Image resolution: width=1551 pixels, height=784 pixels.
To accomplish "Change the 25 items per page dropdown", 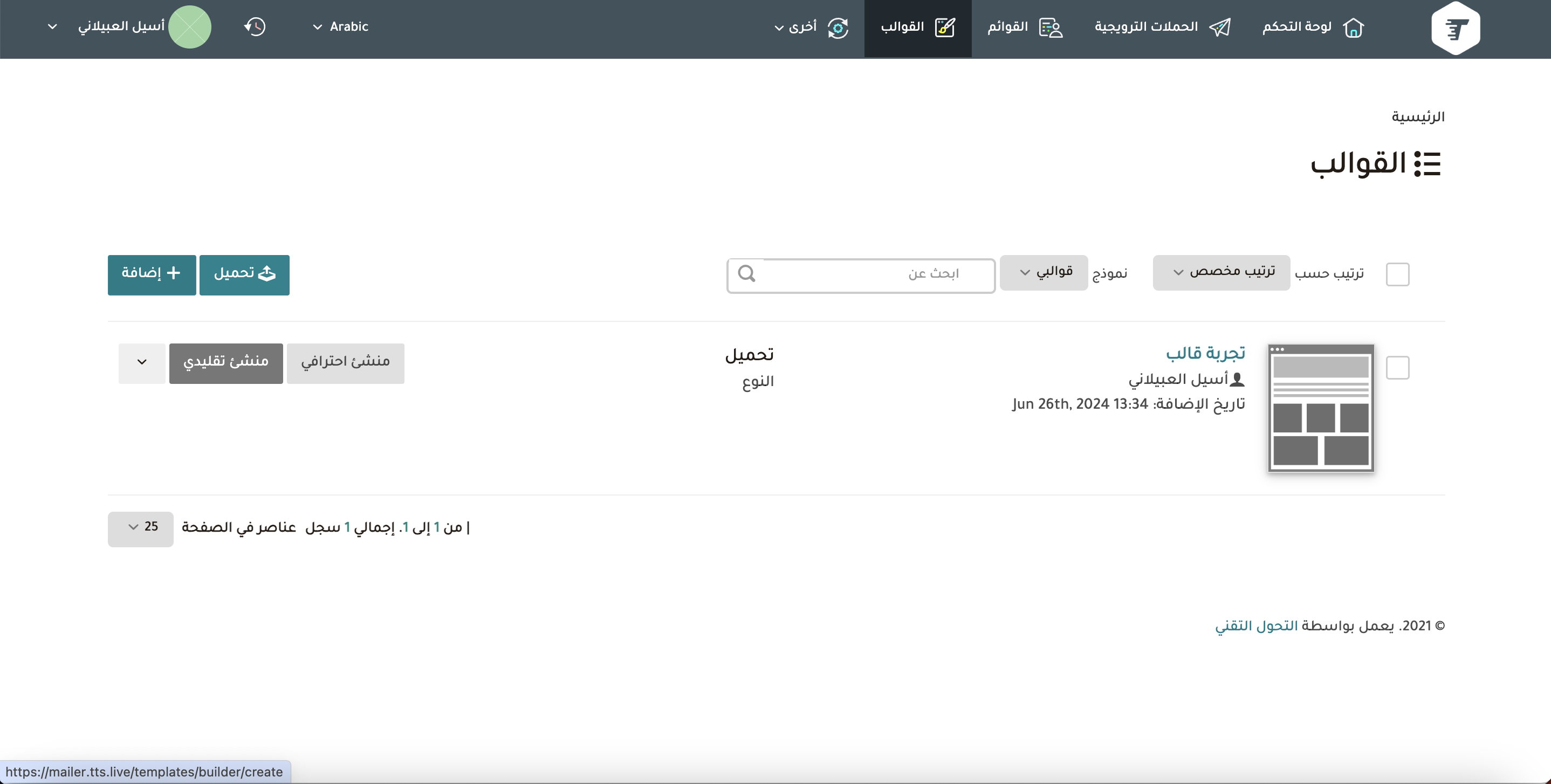I will 141,528.
